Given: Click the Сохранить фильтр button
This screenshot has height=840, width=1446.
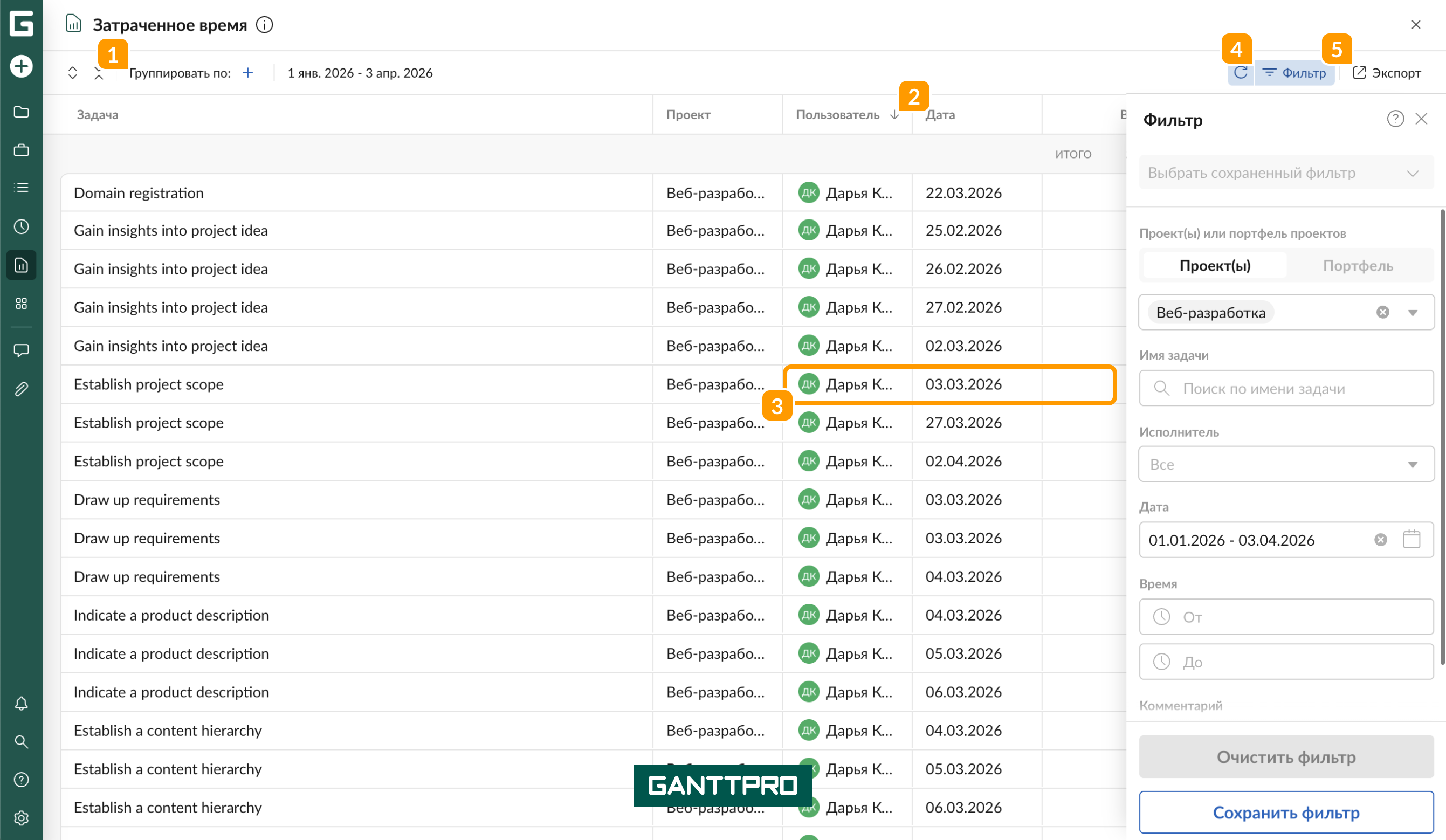Looking at the screenshot, I should [1285, 813].
